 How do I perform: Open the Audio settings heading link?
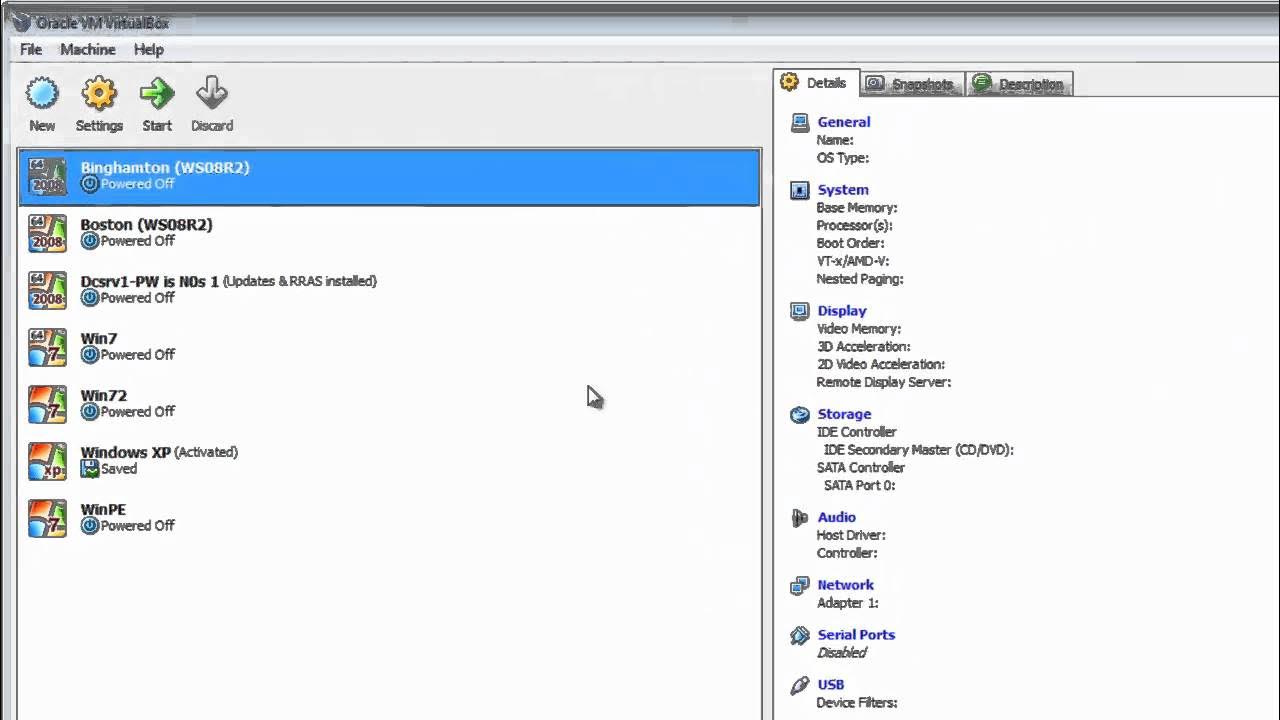[x=836, y=518]
